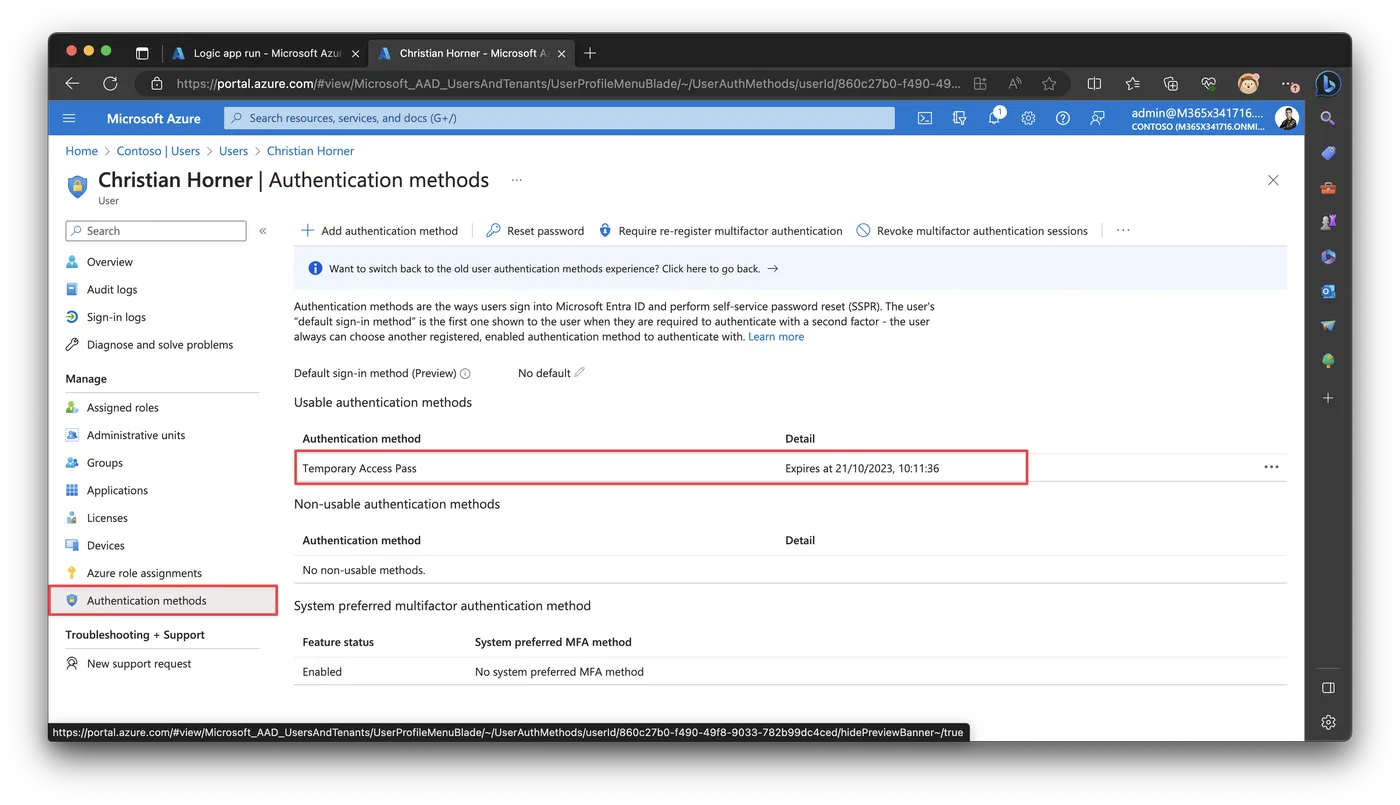Open Edge sidebar Shopping tag icon
The height and width of the screenshot is (805, 1400).
(1328, 153)
